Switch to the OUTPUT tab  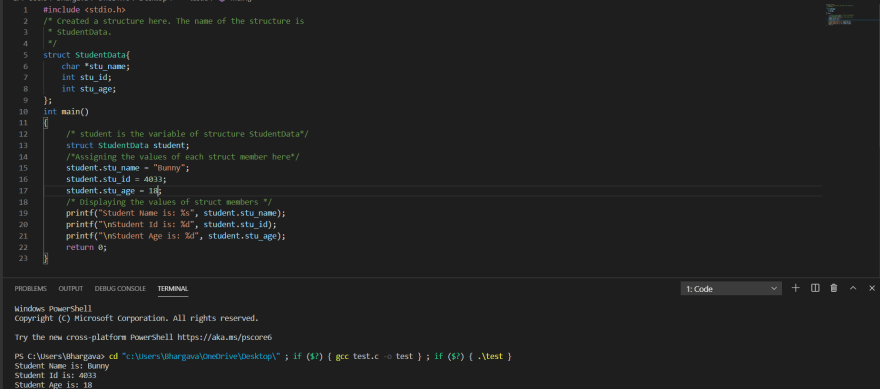point(71,289)
